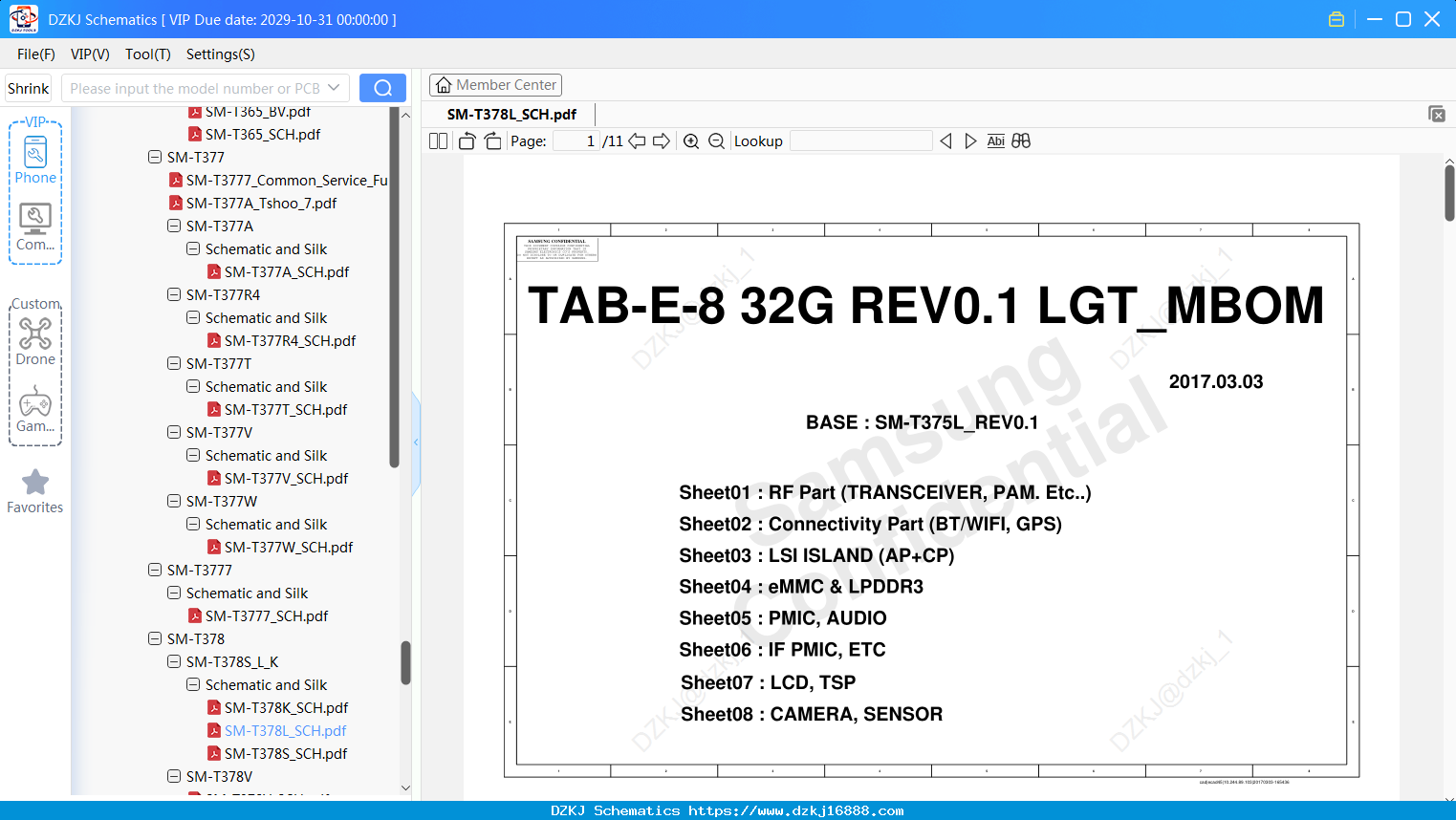Zoom out of the PDF
Viewport: 1456px width, 820px height.
tap(716, 141)
